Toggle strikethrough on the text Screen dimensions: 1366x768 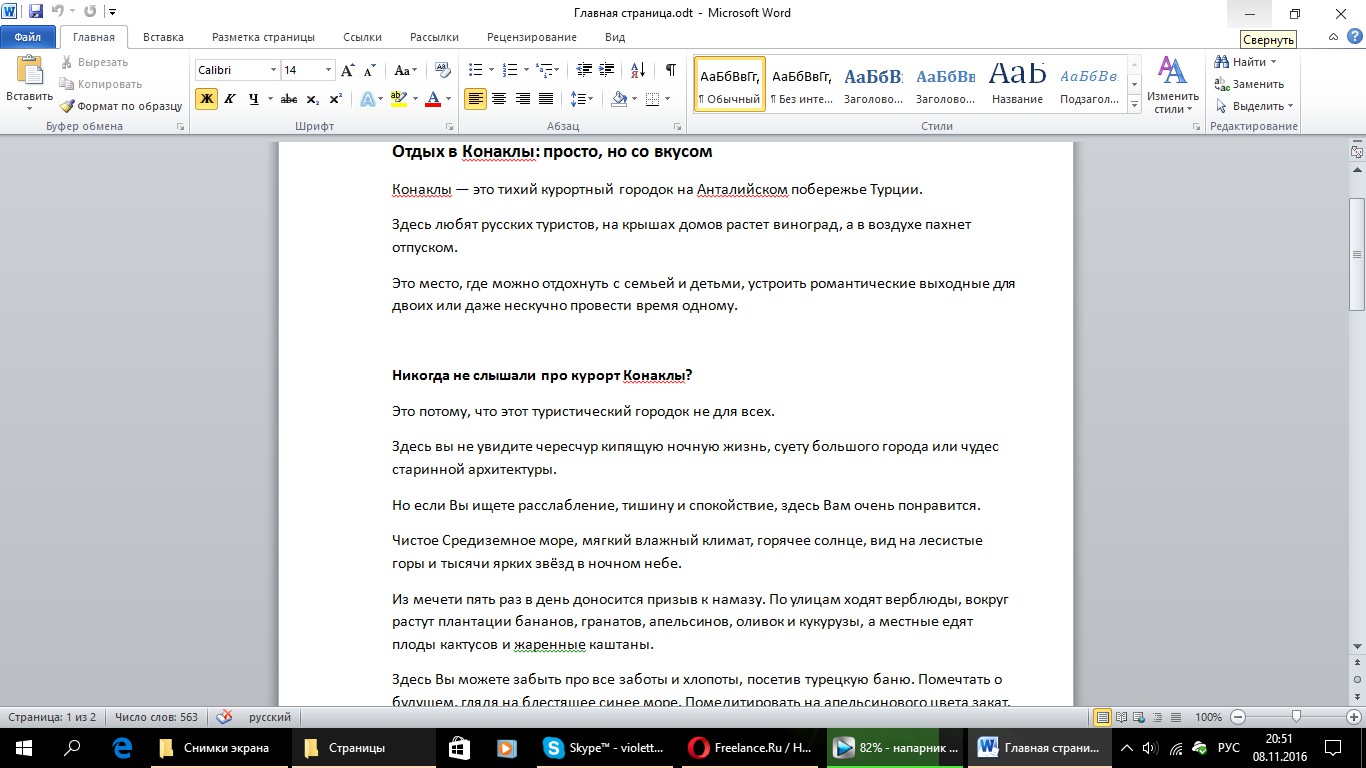[x=289, y=99]
